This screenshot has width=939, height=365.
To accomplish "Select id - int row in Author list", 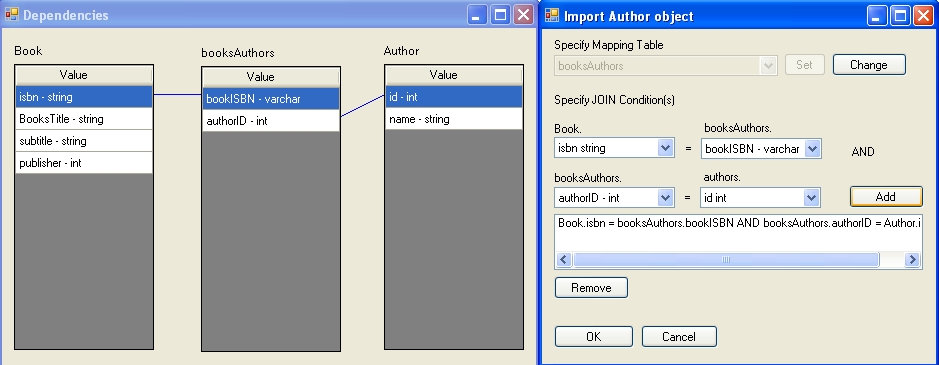I will 453,96.
